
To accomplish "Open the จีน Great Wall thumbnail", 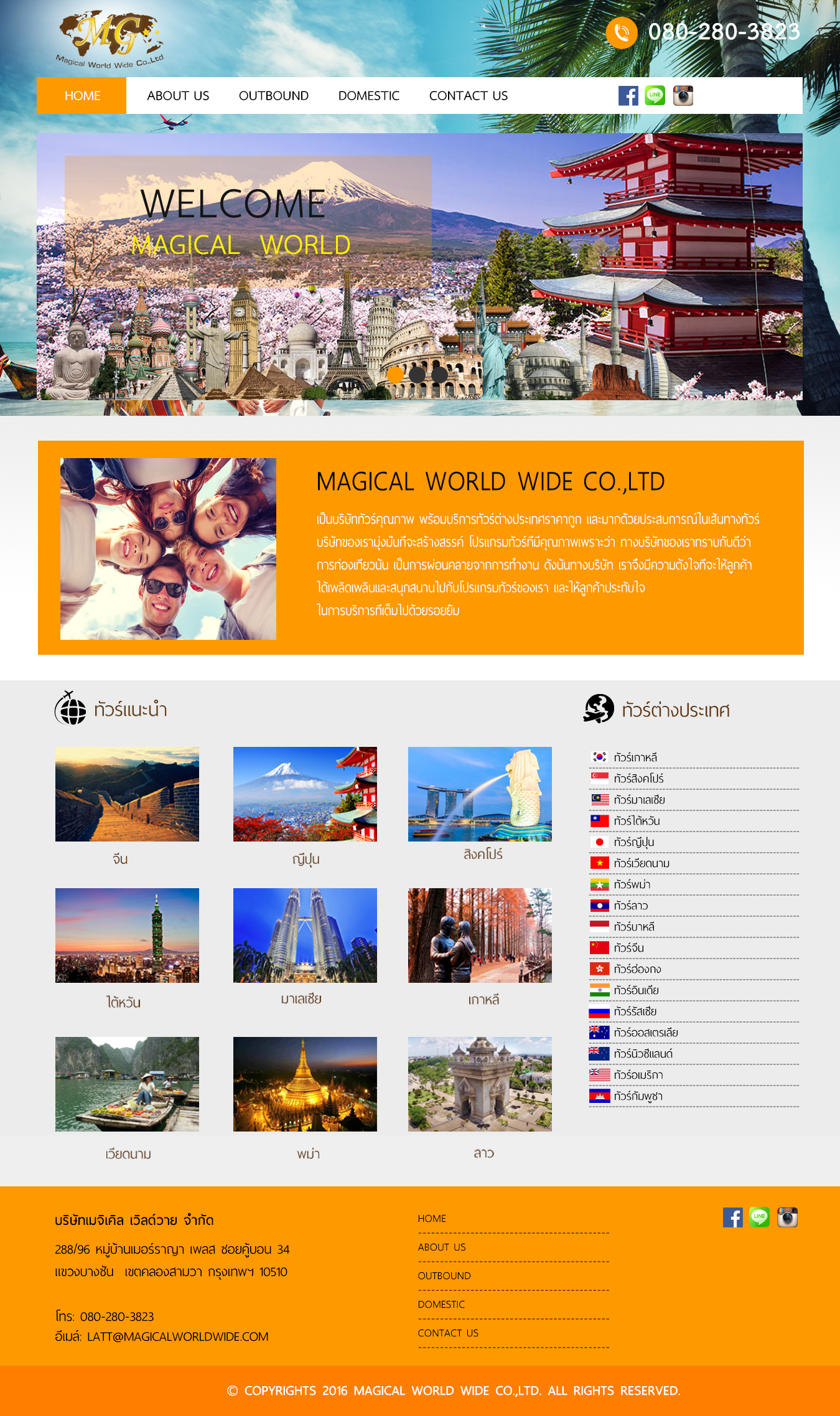I will [x=127, y=794].
